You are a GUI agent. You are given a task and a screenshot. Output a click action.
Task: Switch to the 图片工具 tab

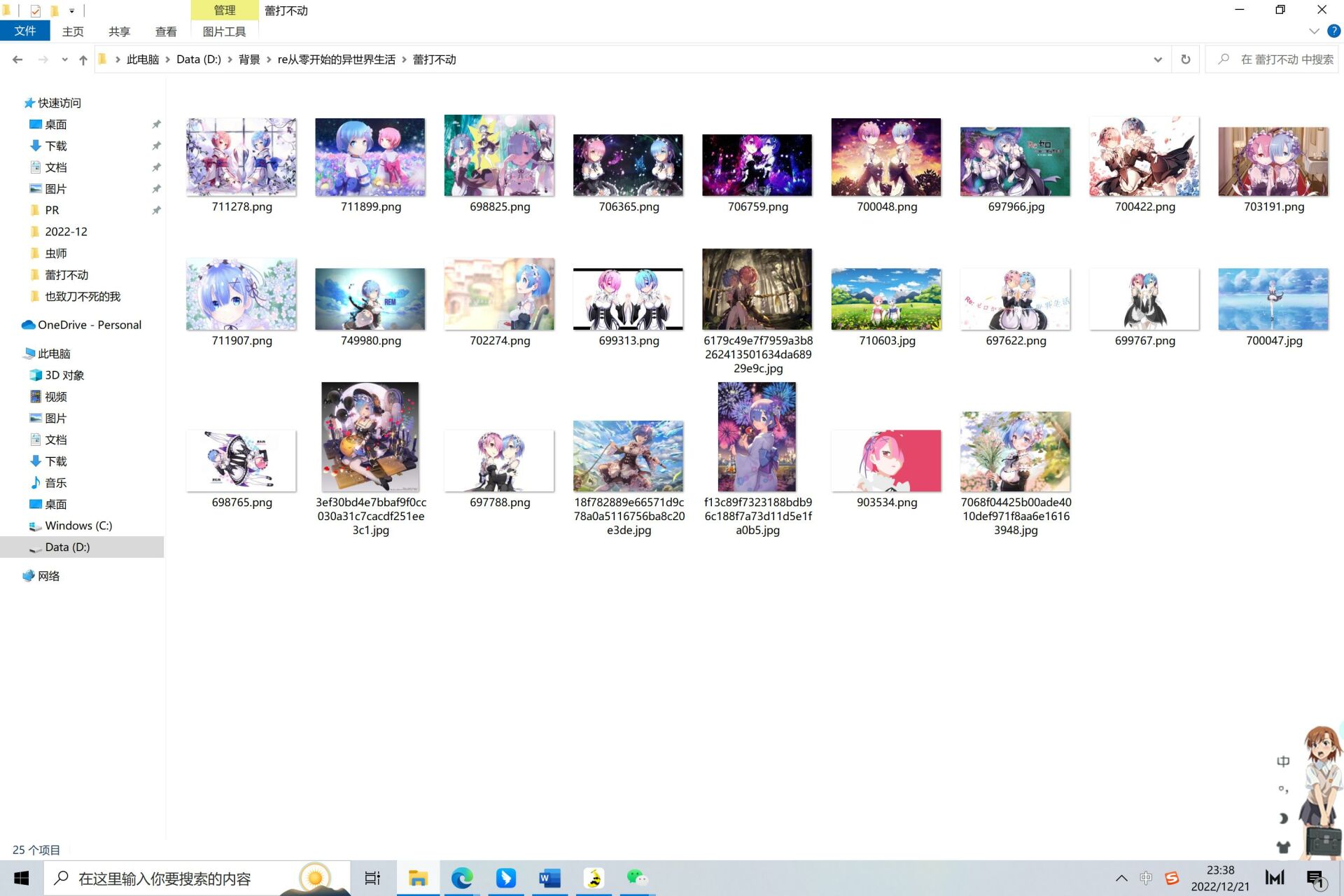click(x=224, y=31)
